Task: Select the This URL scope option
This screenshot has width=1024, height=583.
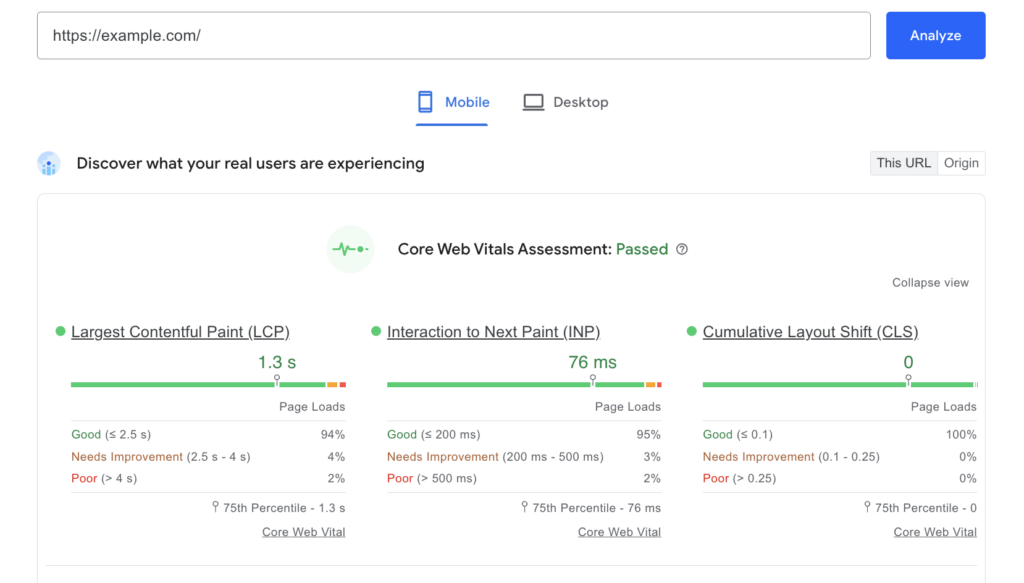Action: coord(903,163)
